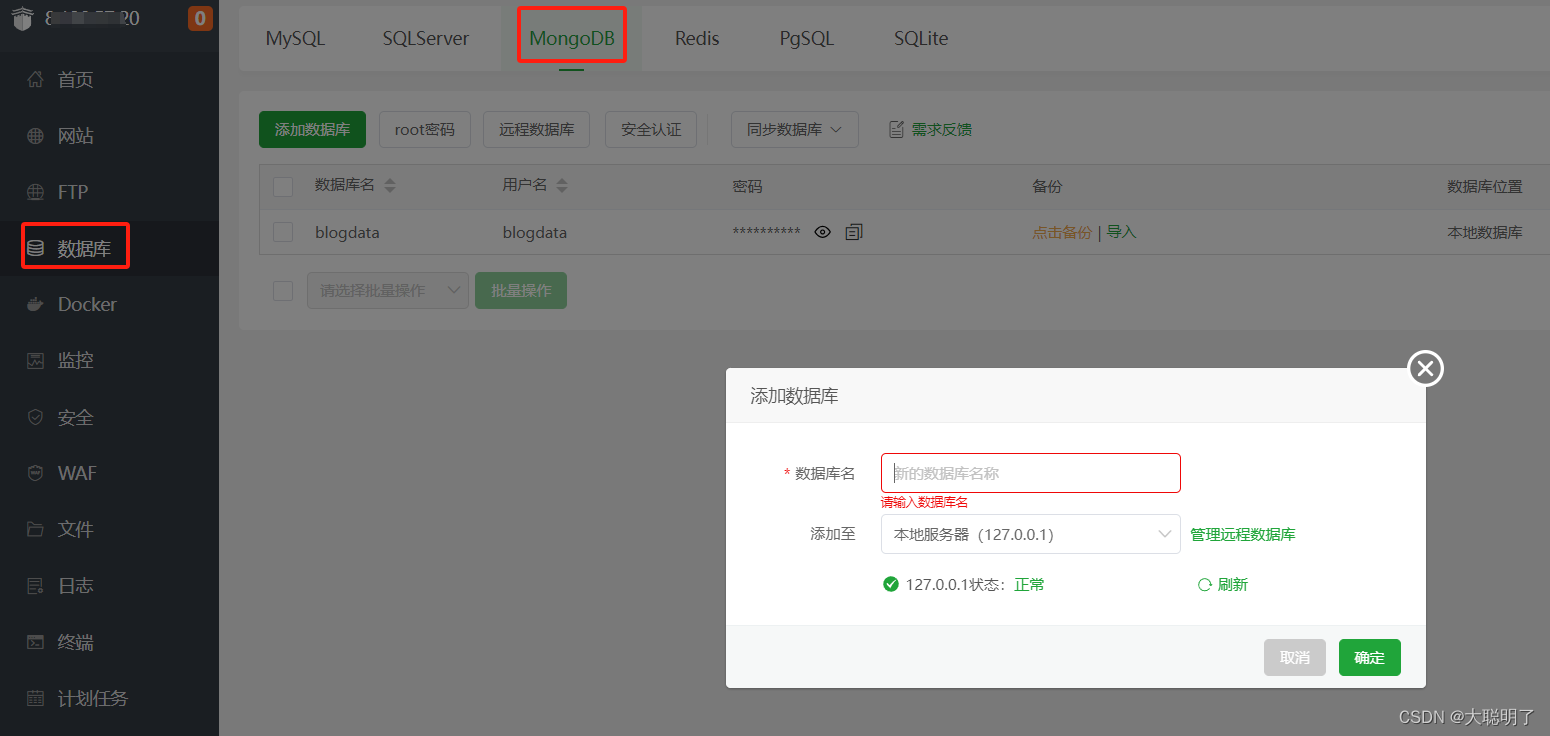Tick the select-all checkbox in table header
This screenshot has height=736, width=1550.
(x=283, y=186)
